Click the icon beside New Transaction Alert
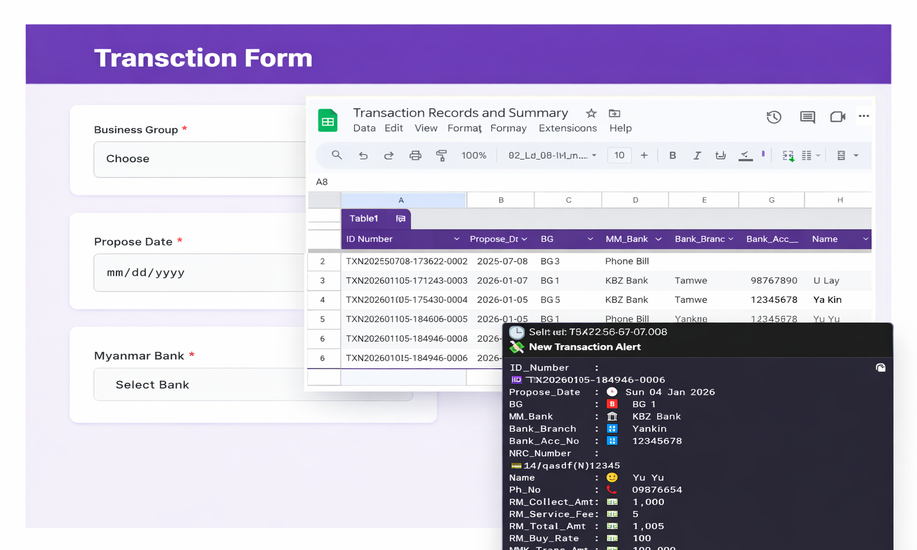 (516, 347)
